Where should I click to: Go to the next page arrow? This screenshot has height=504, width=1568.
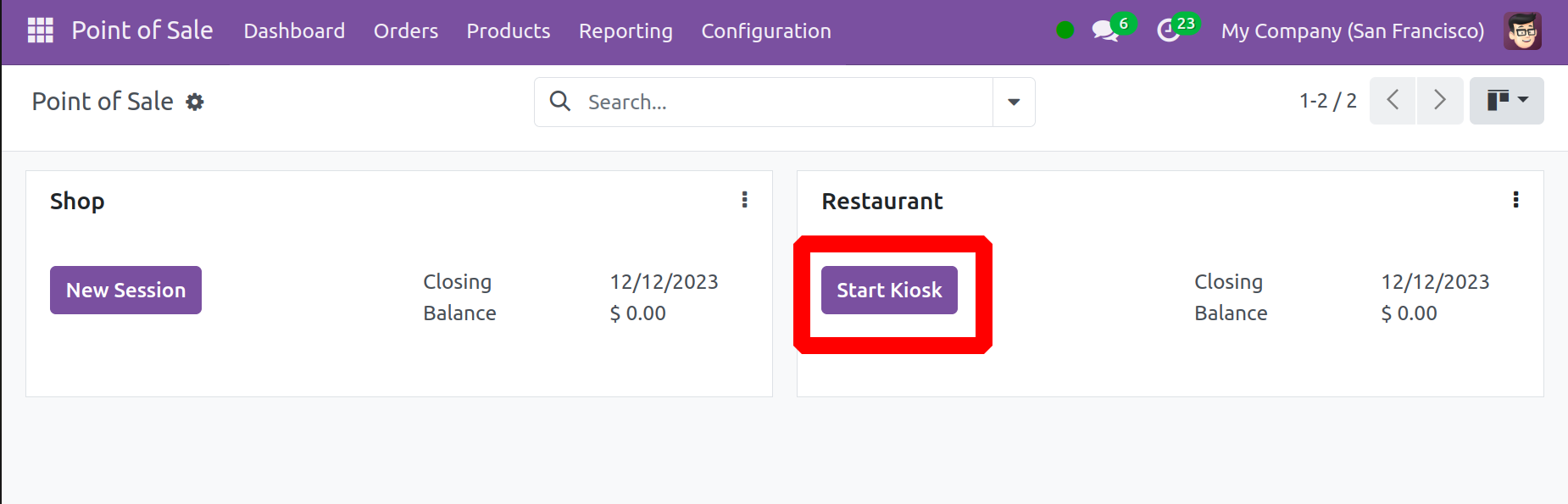1439,101
